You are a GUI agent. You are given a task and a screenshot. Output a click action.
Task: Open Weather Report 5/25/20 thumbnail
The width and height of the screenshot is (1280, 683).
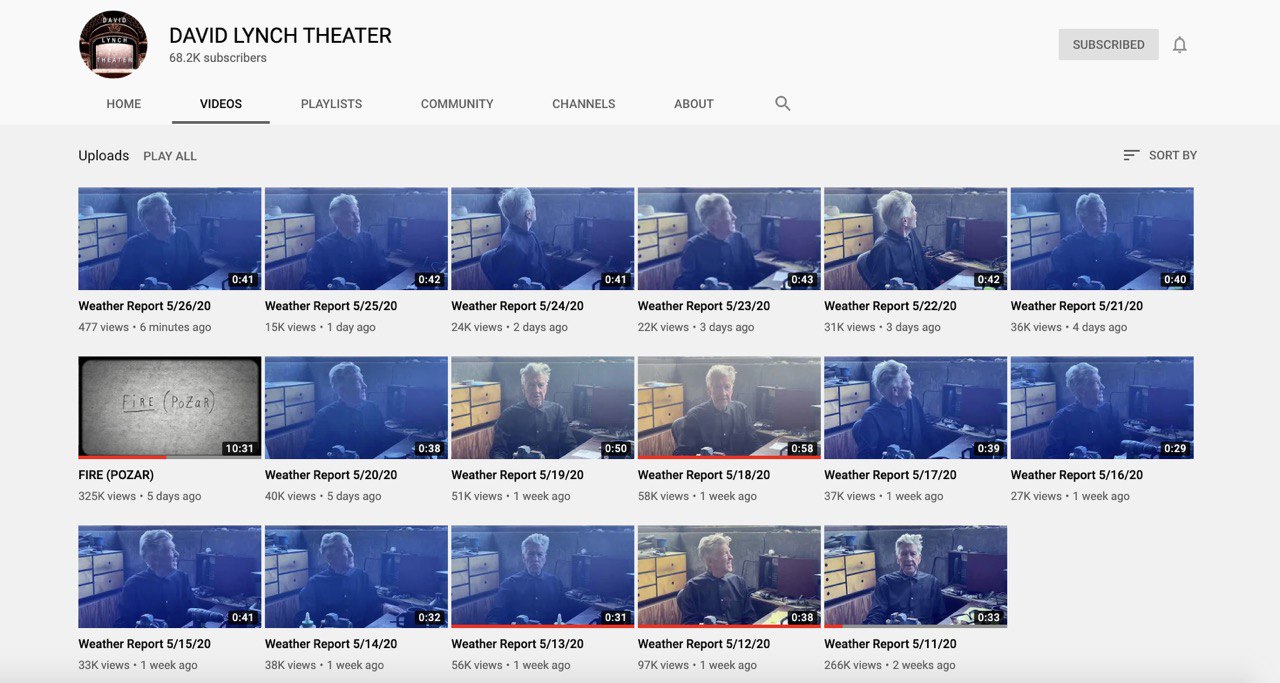point(356,239)
